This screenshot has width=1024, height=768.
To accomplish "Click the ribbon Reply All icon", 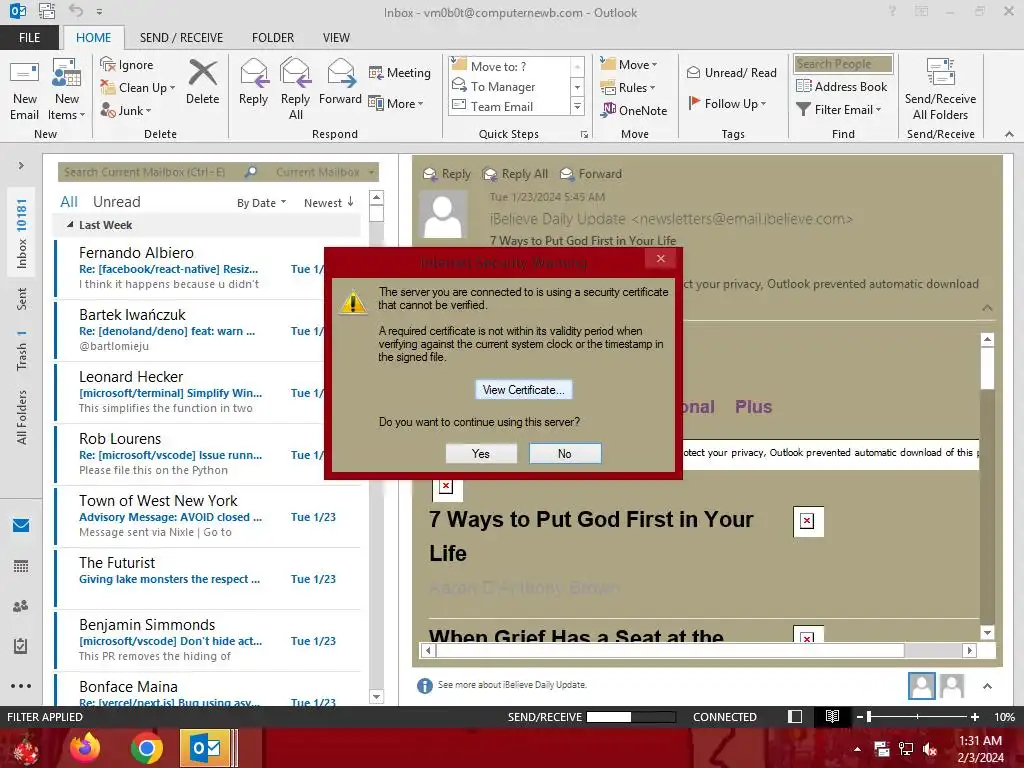I will pyautogui.click(x=295, y=73).
